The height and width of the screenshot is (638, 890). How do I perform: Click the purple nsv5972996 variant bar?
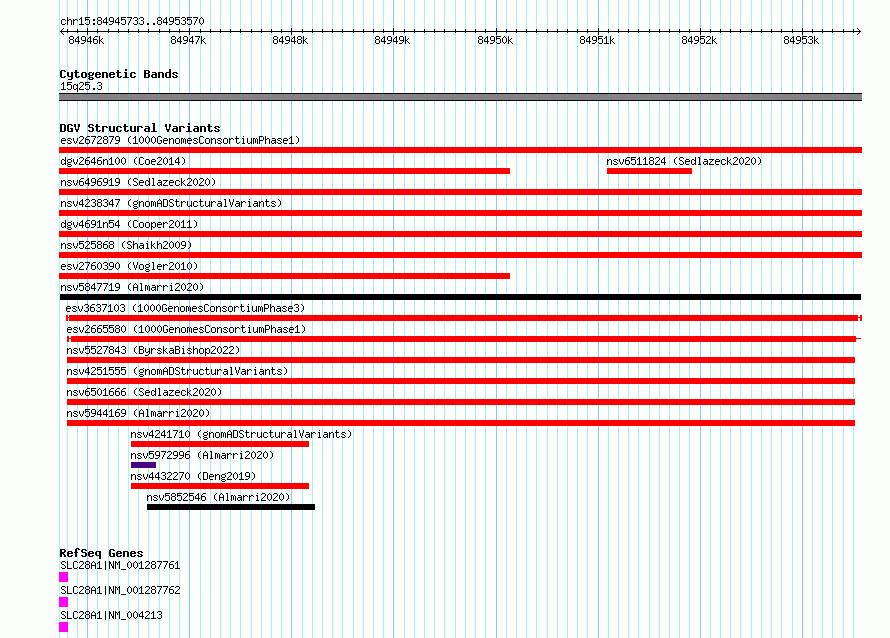pos(143,465)
